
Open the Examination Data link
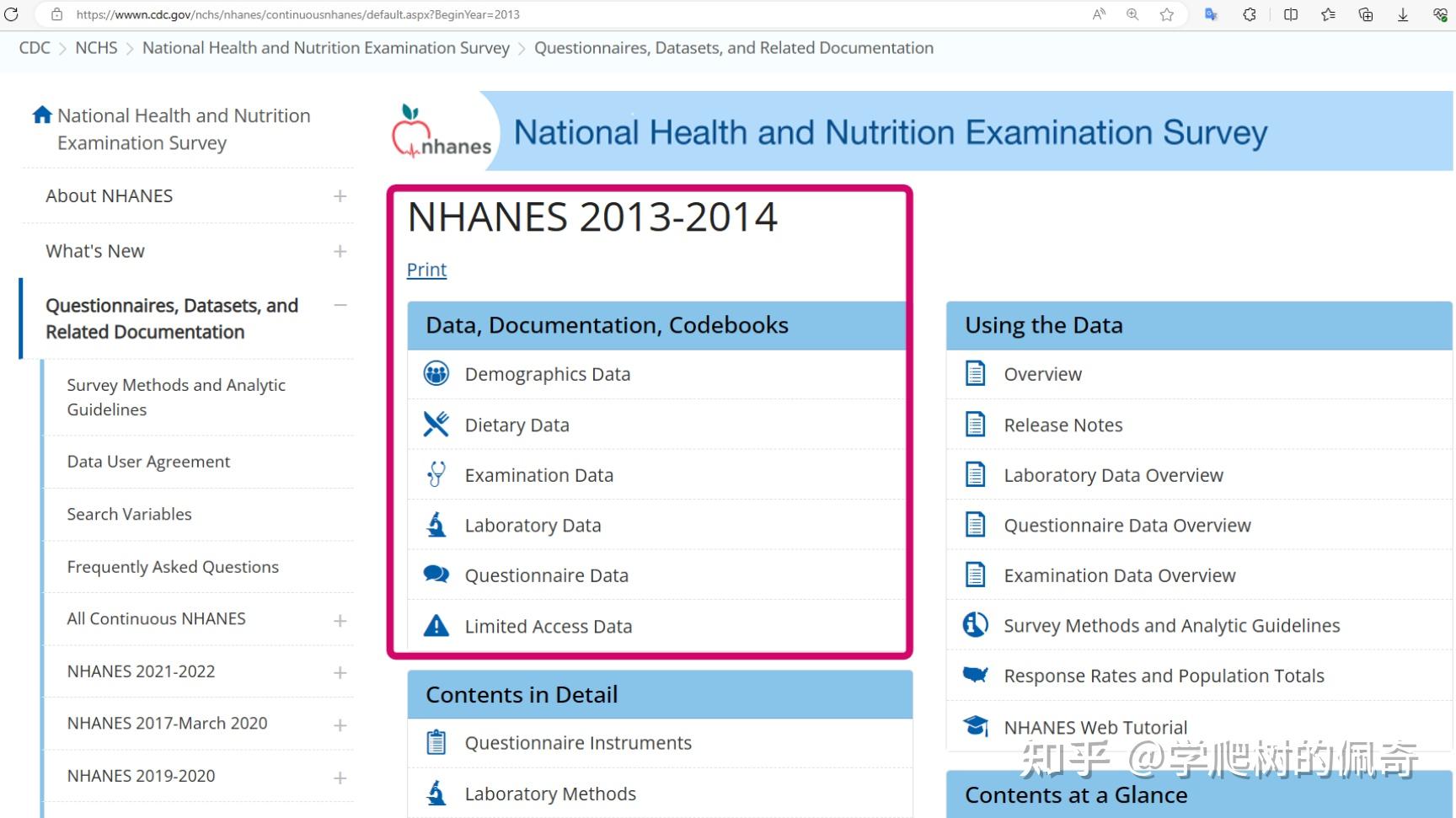[539, 475]
